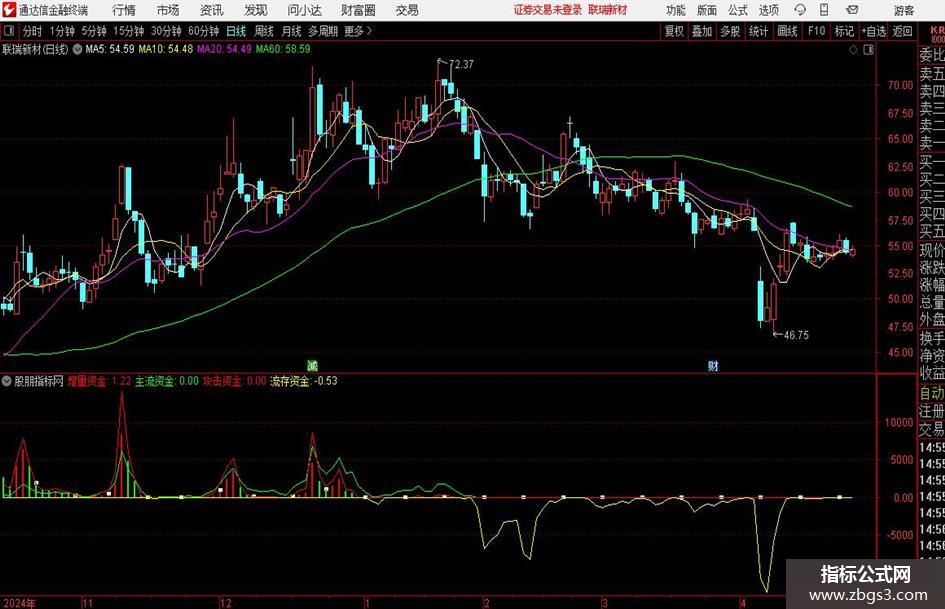Click the blue 财 marker on chart
The height and width of the screenshot is (609, 945).
713,366
